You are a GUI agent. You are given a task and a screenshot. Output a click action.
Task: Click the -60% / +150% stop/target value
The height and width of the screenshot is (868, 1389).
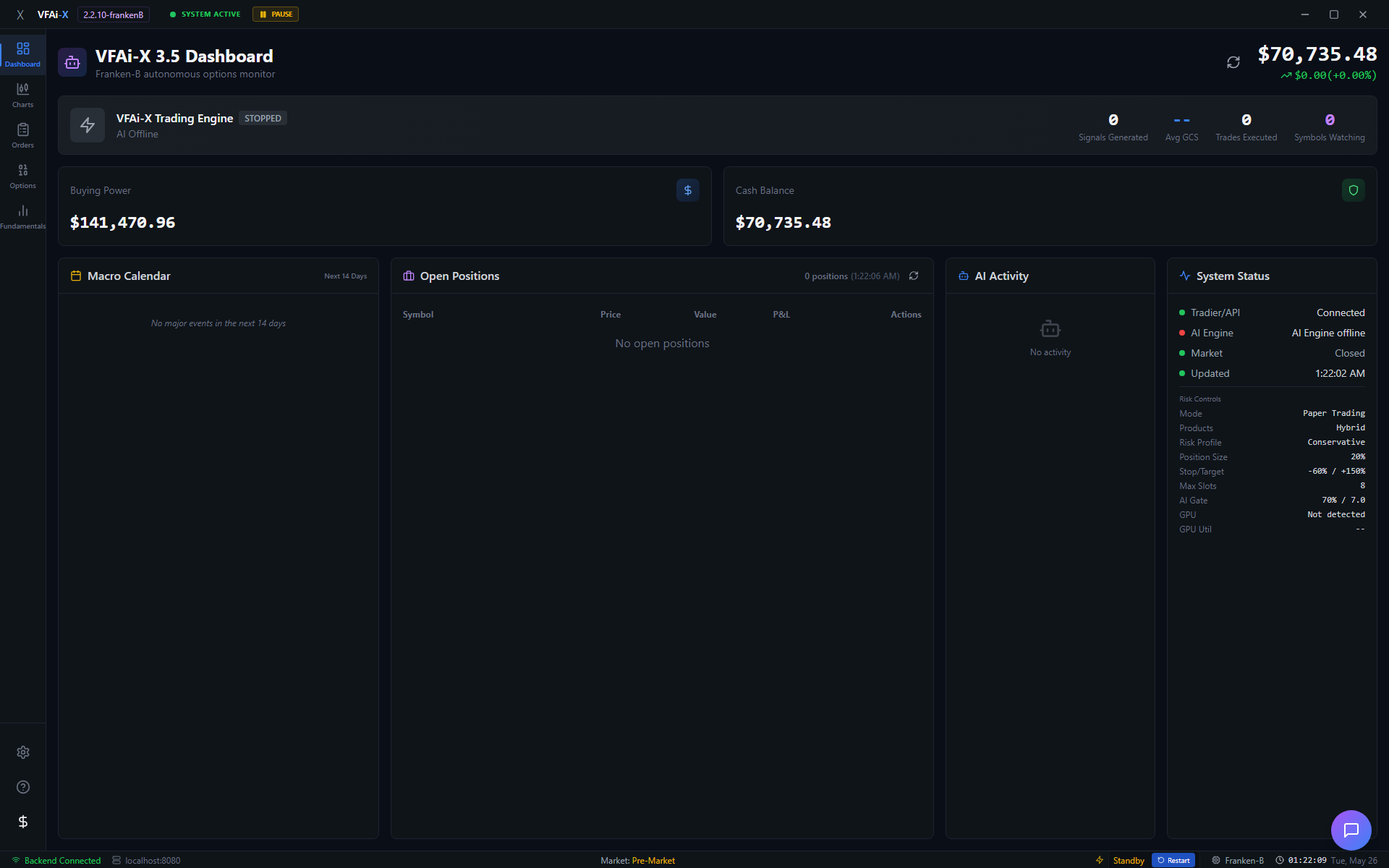pos(1336,471)
